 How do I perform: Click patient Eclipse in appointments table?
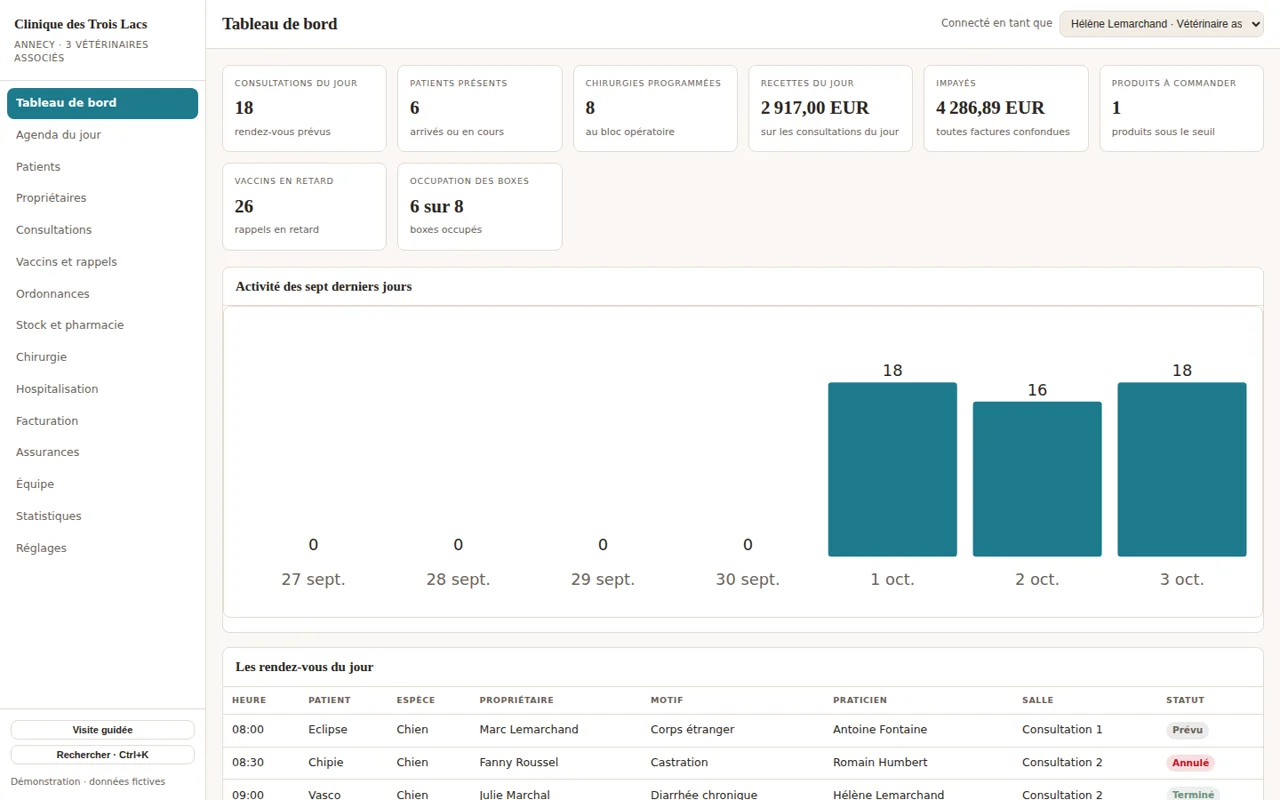(x=328, y=730)
